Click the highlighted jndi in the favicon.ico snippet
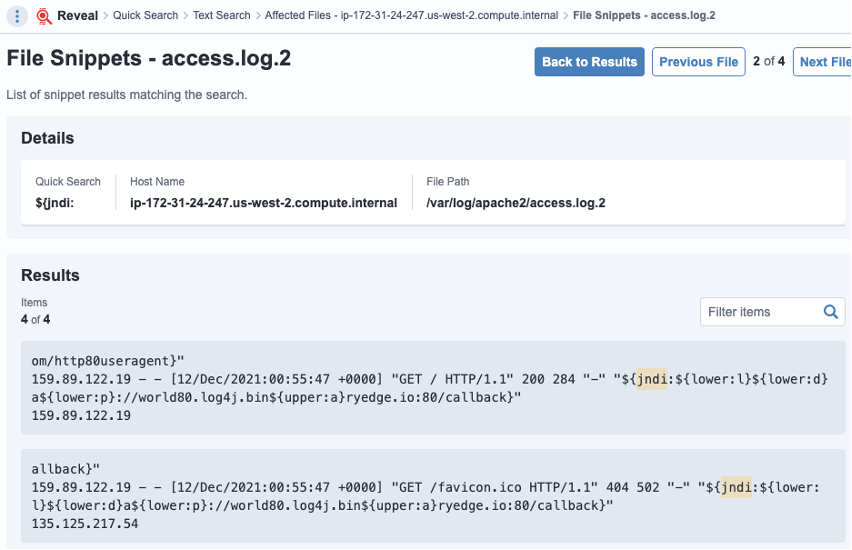The image size is (852, 550). tap(736, 488)
